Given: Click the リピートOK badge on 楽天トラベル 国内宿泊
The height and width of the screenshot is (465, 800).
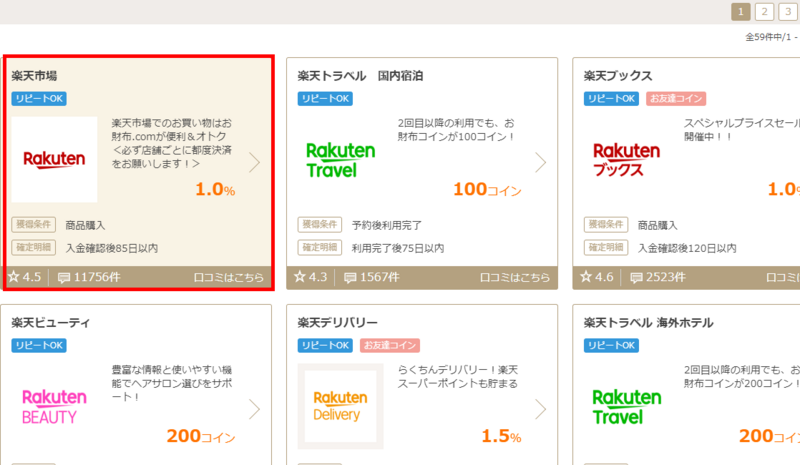Looking at the screenshot, I should [325, 99].
